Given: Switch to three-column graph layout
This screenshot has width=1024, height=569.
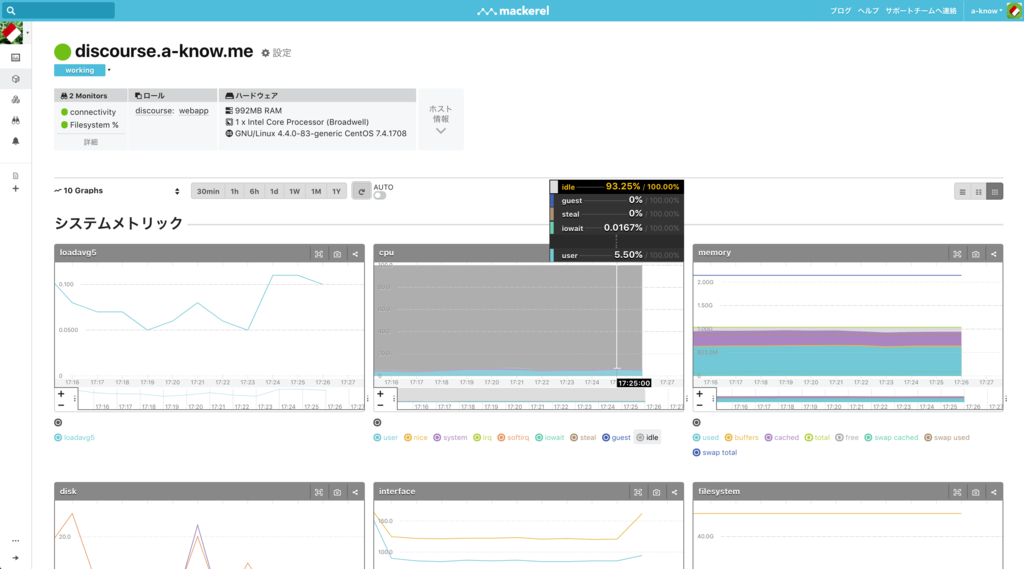Looking at the screenshot, I should [x=995, y=191].
